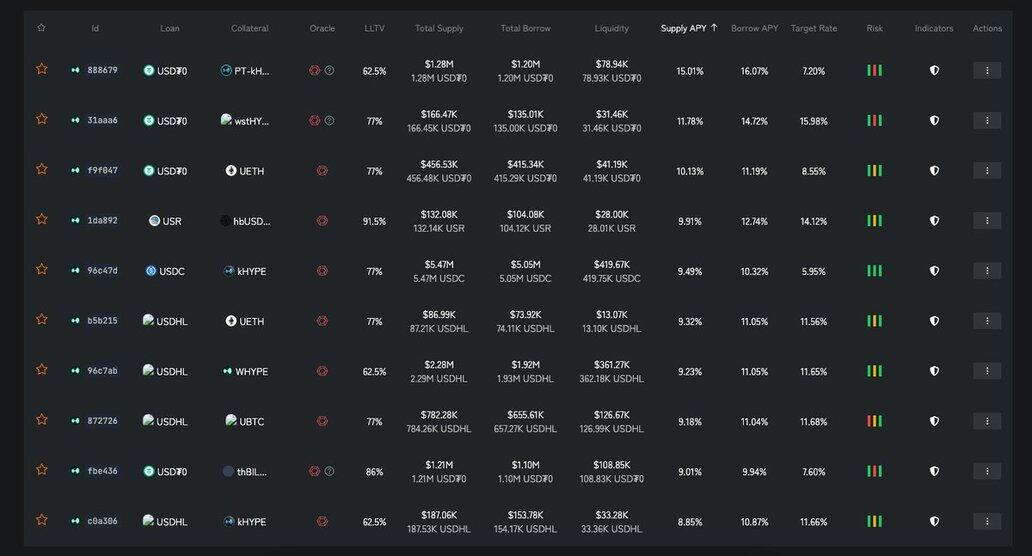Click the oracle icon for market f9f047
Image resolution: width=1032 pixels, height=556 pixels.
(322, 171)
